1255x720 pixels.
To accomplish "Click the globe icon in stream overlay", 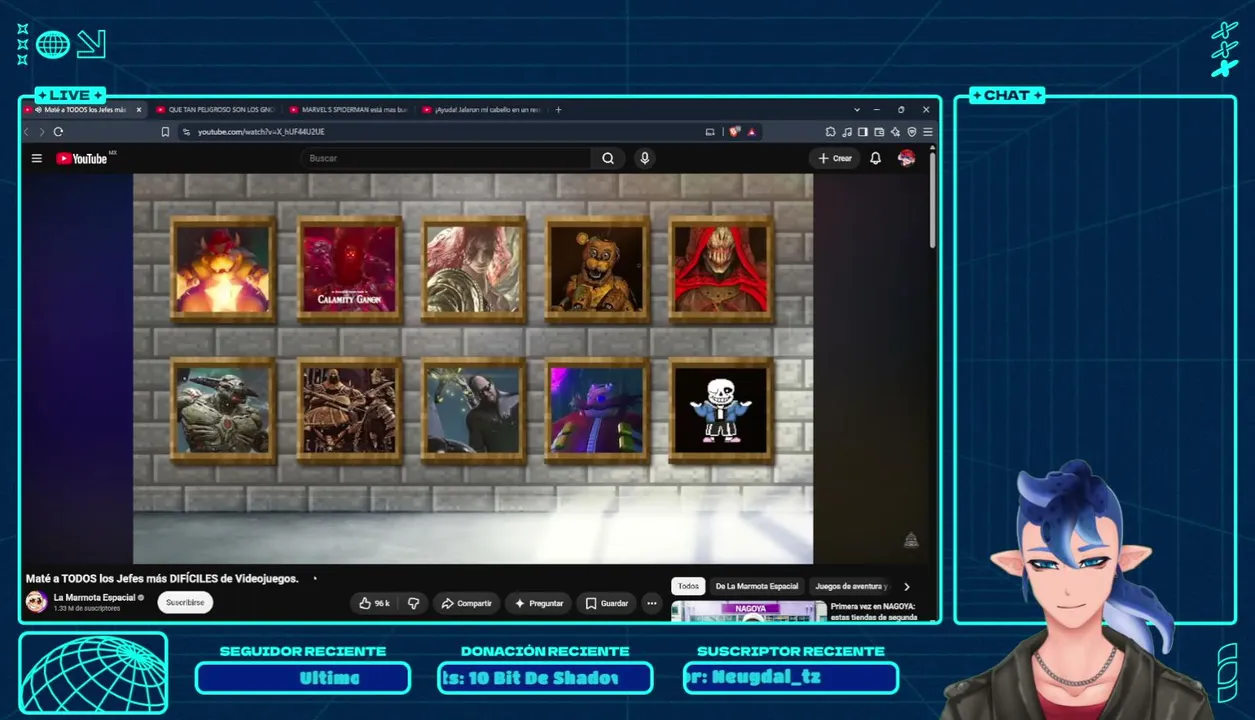I will 53,44.
